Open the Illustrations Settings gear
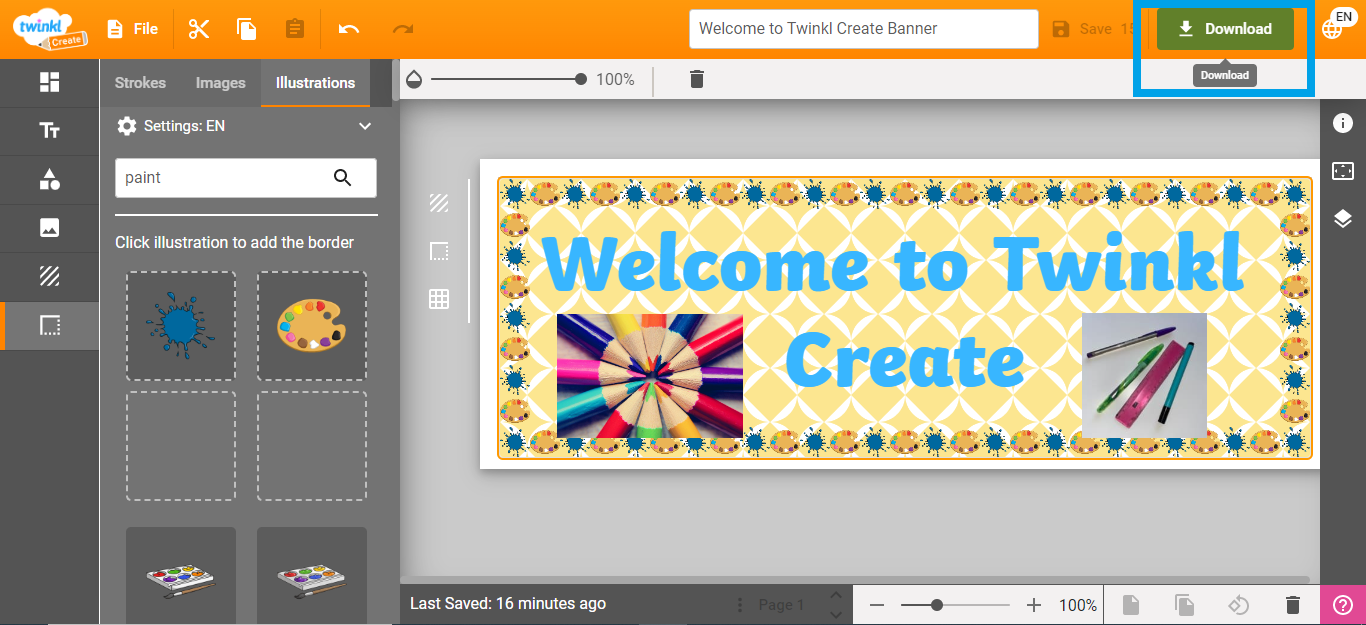This screenshot has height=625, width=1366. point(127,125)
